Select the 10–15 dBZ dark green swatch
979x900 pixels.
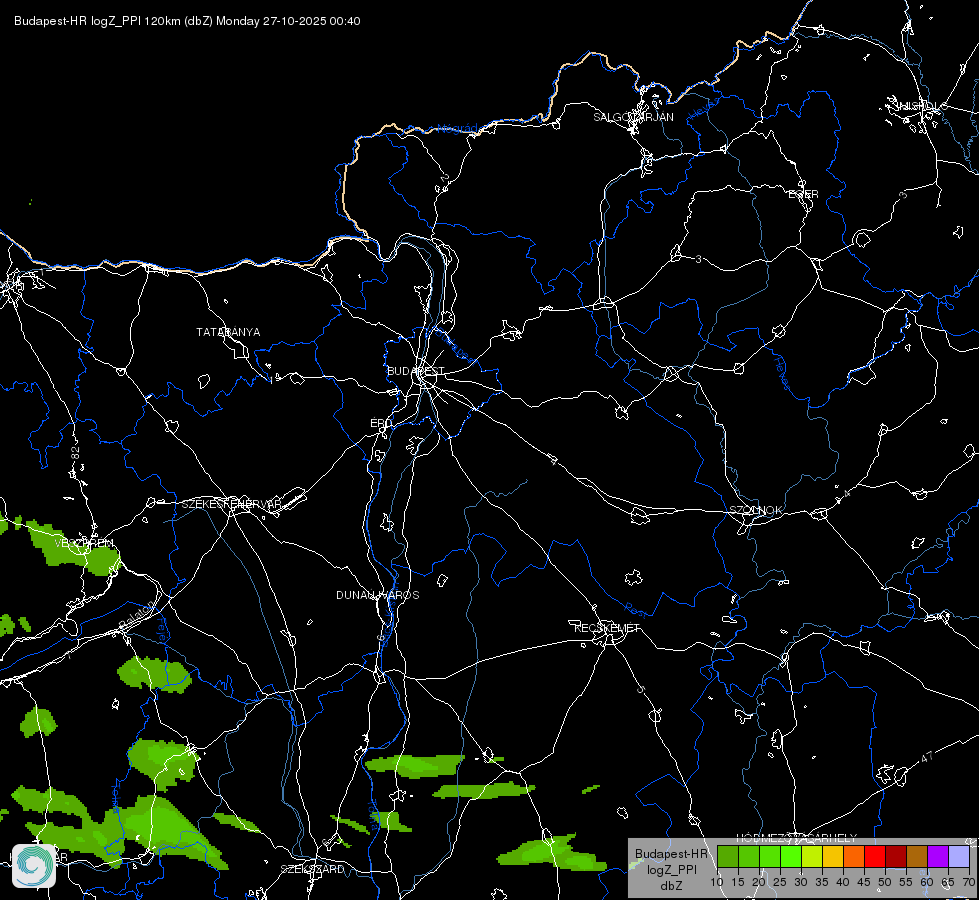click(x=728, y=856)
